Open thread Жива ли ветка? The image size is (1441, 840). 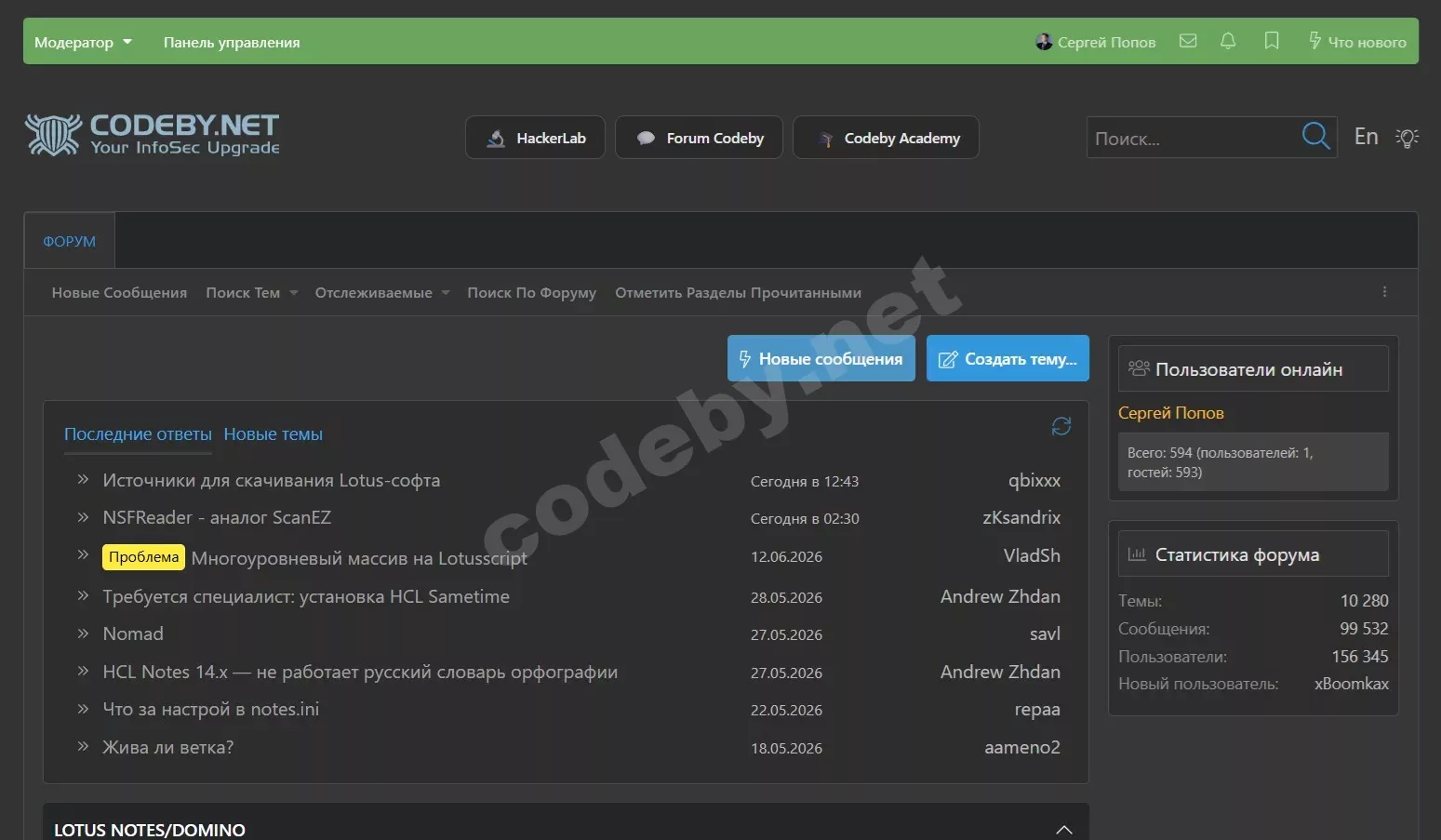[167, 747]
